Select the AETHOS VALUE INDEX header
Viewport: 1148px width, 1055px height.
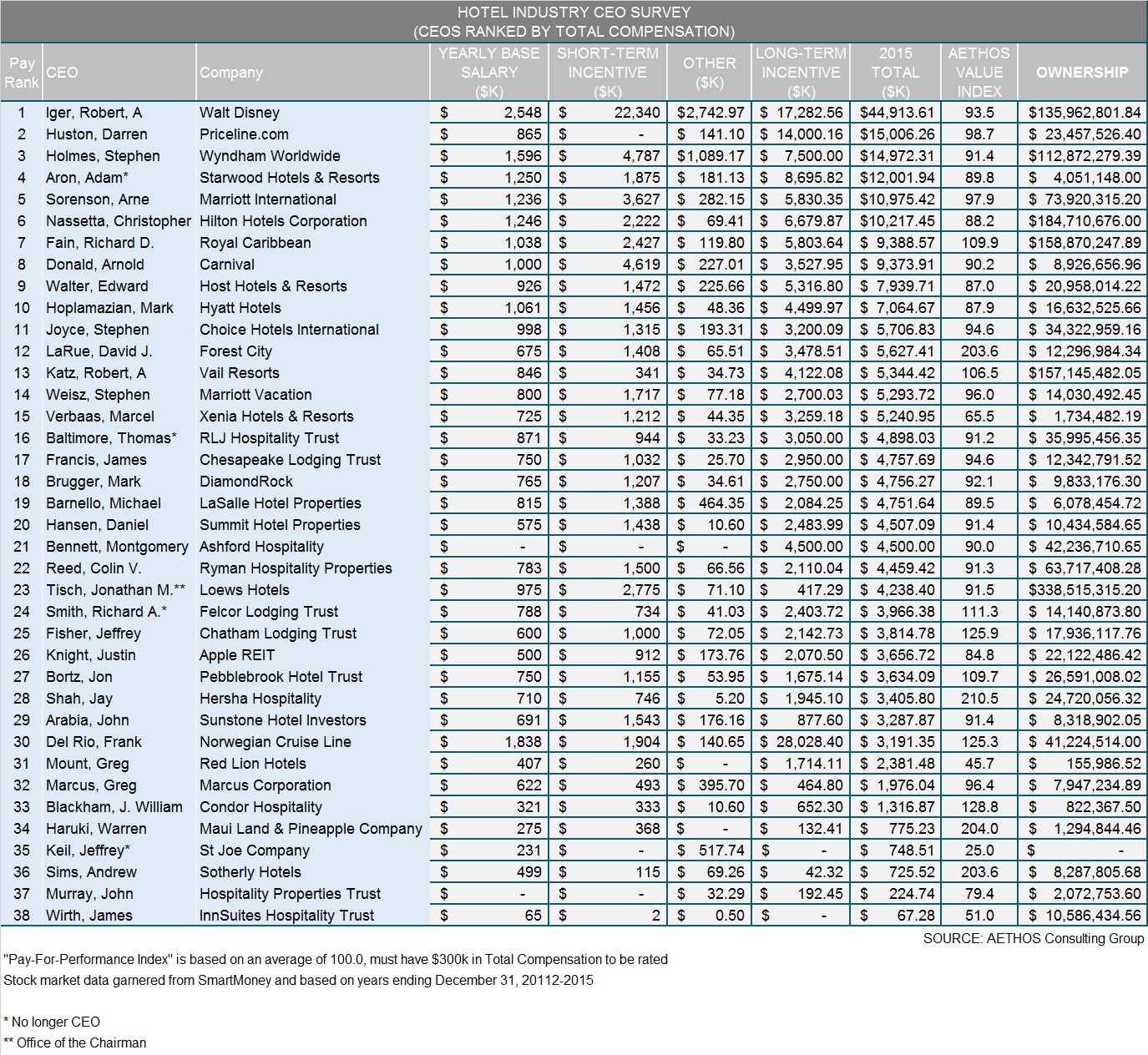point(979,73)
